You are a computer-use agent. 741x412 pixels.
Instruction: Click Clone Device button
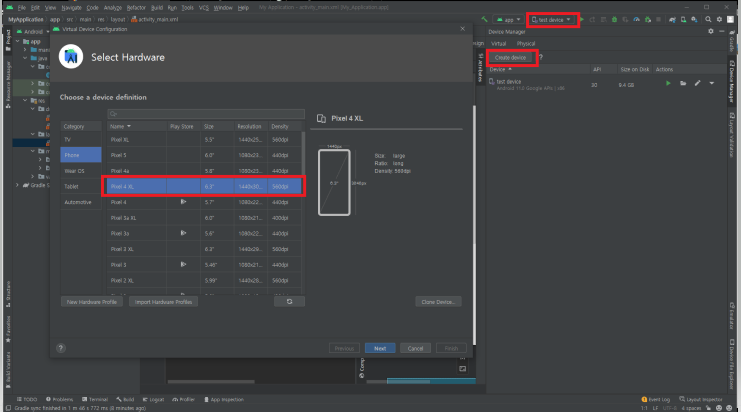[x=438, y=301]
